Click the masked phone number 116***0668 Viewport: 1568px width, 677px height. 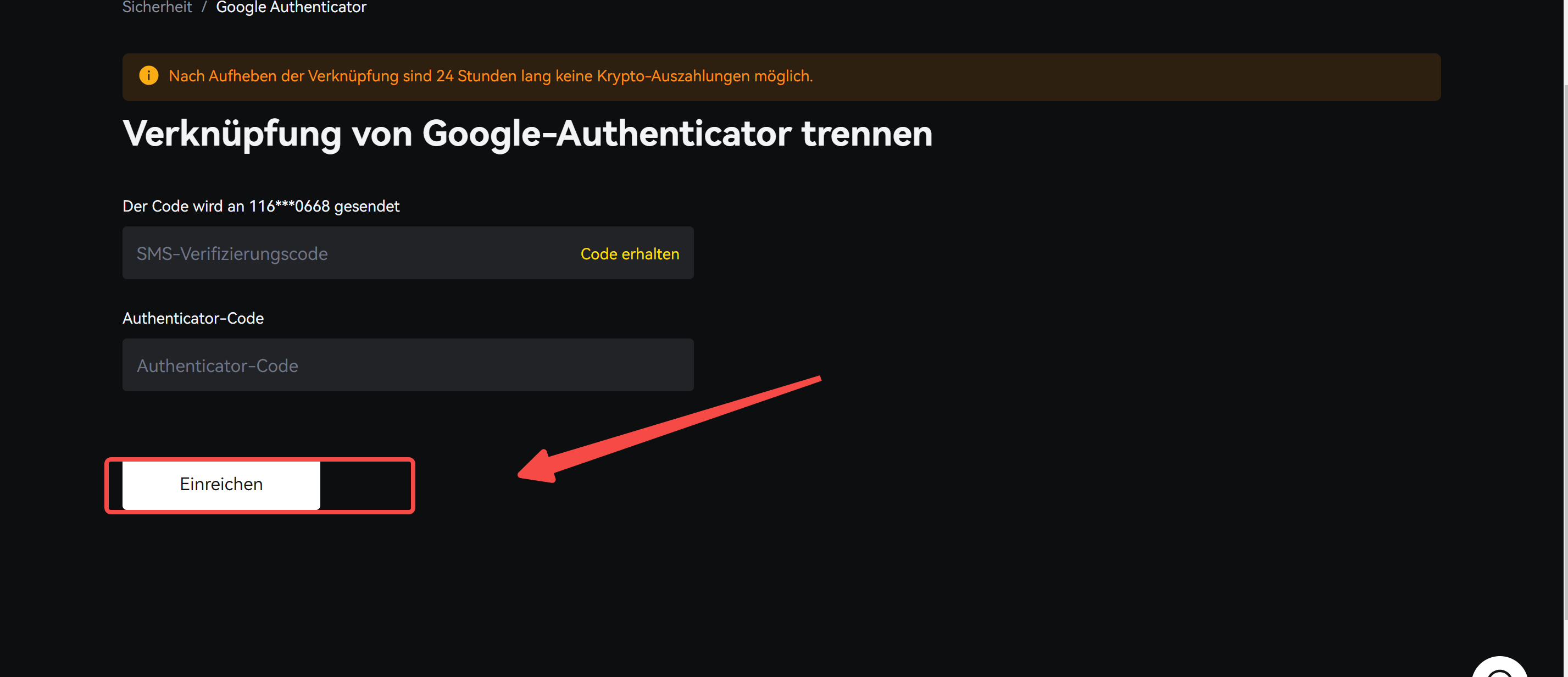point(289,207)
